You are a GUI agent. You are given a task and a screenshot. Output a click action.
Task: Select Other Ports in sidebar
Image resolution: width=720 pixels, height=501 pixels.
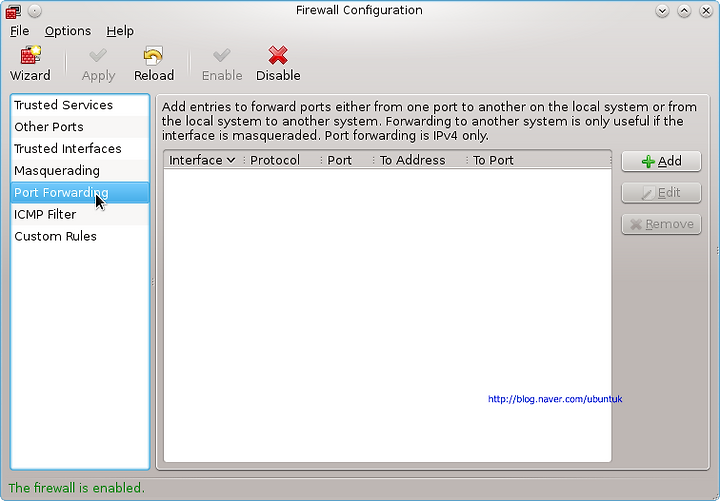point(80,127)
